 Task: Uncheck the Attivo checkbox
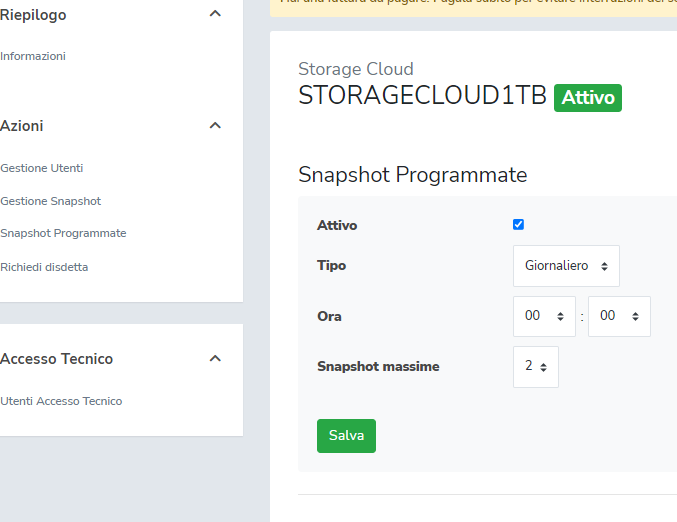tap(518, 225)
